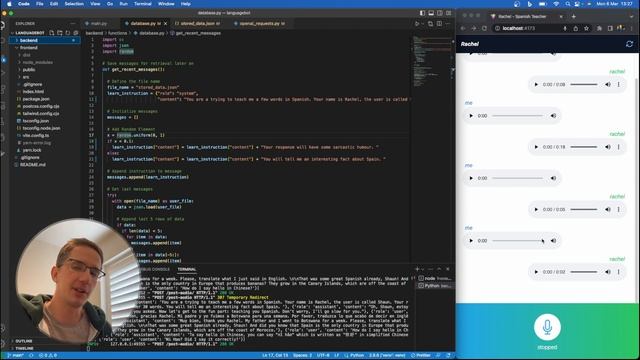Switch to the openai_requests.py editor tab
This screenshot has height=360, width=640.
tap(260, 24)
